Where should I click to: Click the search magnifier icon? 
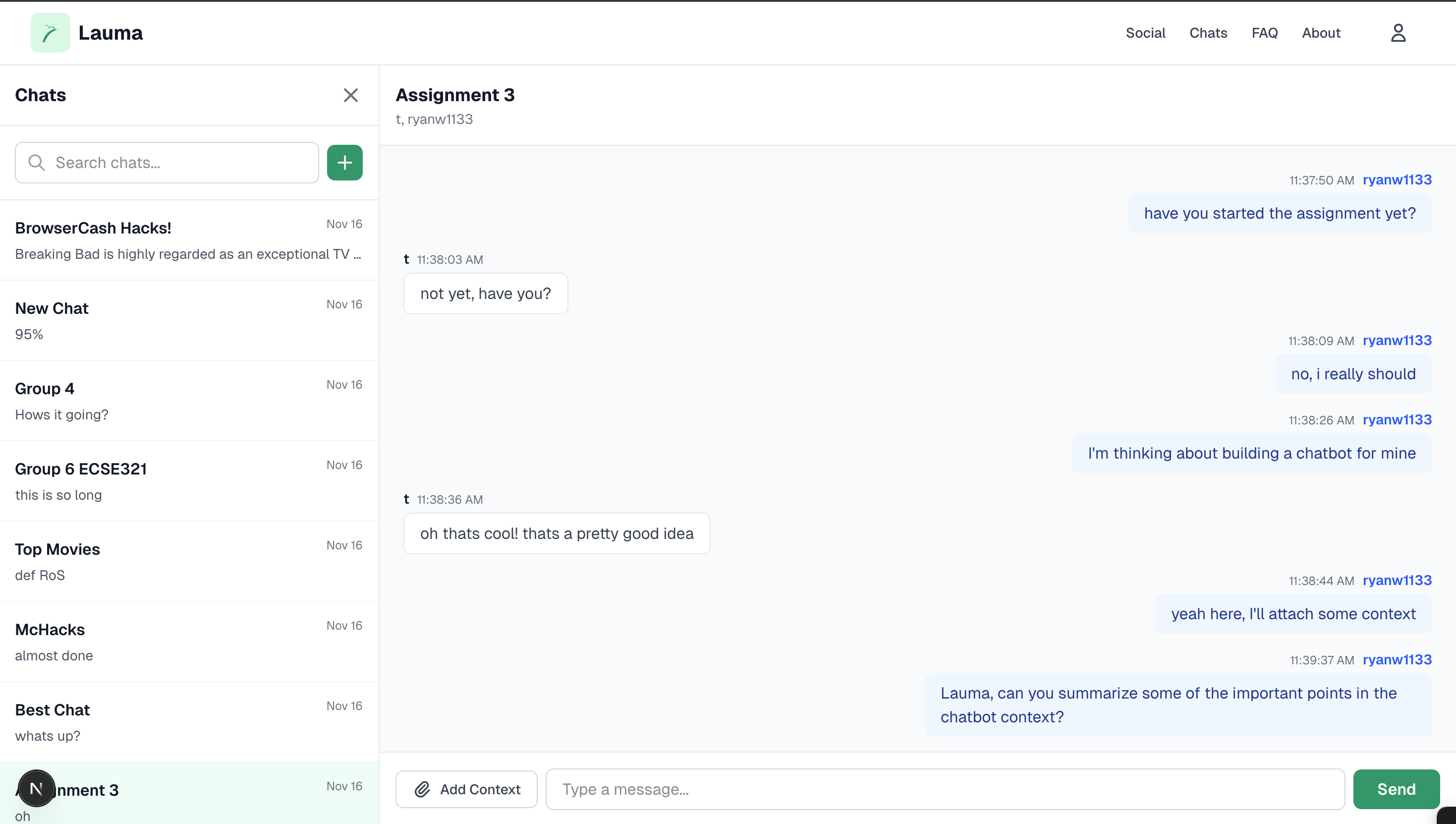click(37, 163)
